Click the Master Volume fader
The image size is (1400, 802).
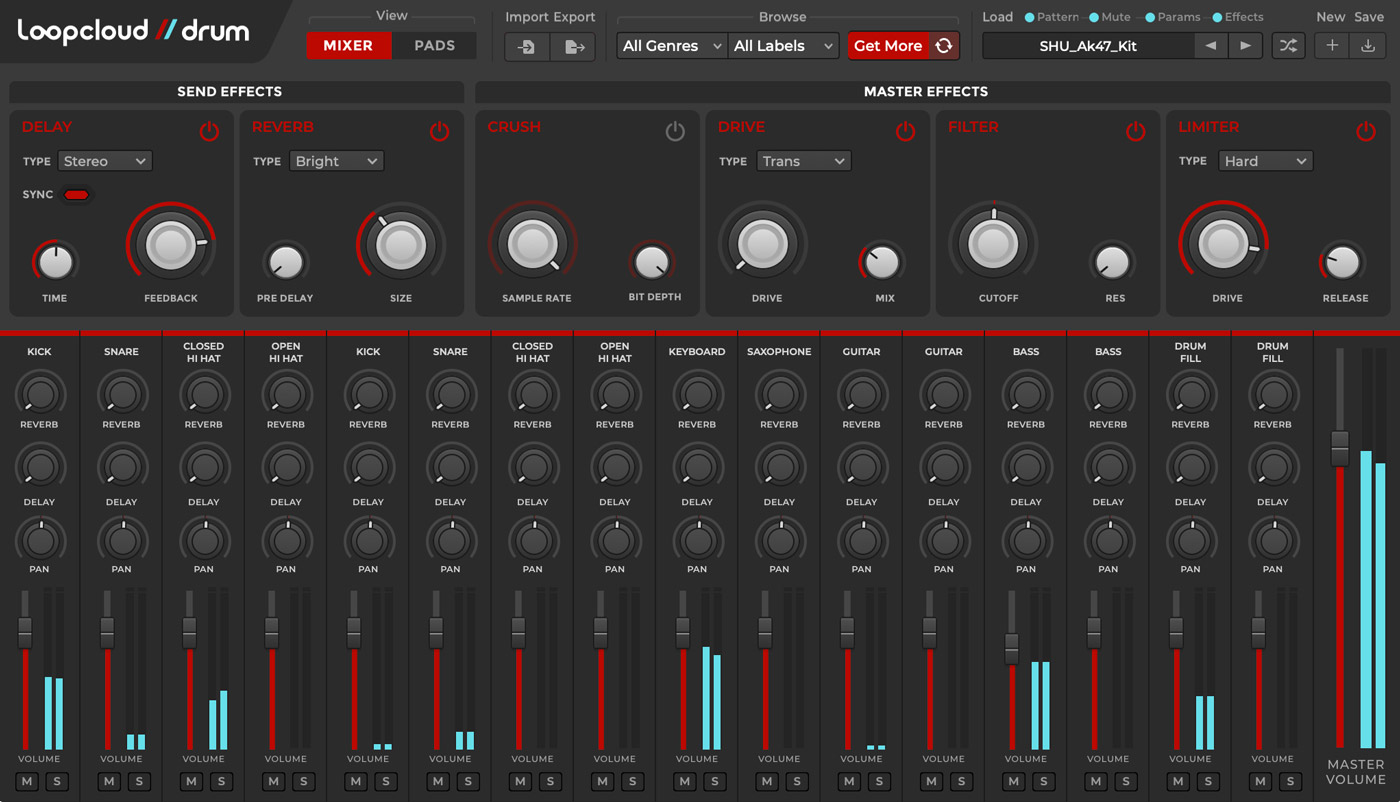tap(1340, 445)
